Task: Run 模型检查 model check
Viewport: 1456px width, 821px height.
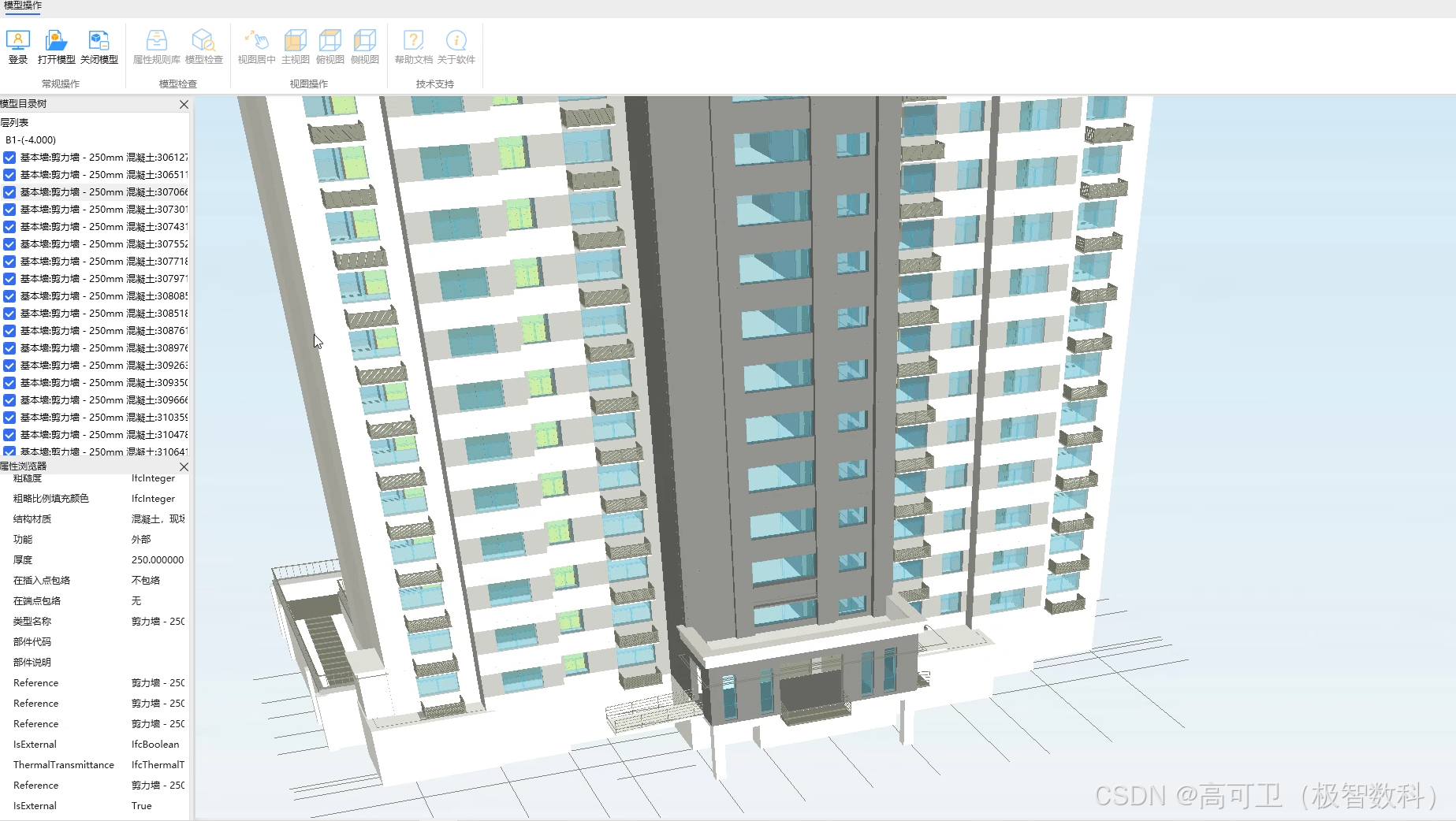Action: [x=204, y=46]
